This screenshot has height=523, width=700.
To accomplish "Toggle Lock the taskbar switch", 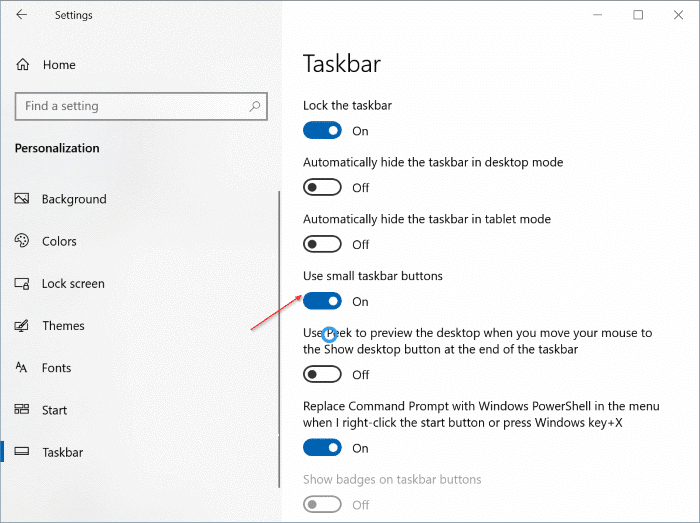I will (322, 131).
